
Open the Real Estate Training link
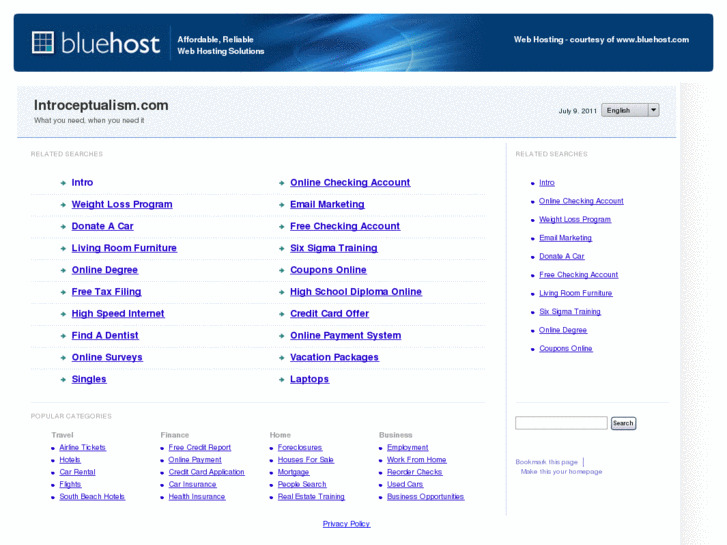(312, 496)
